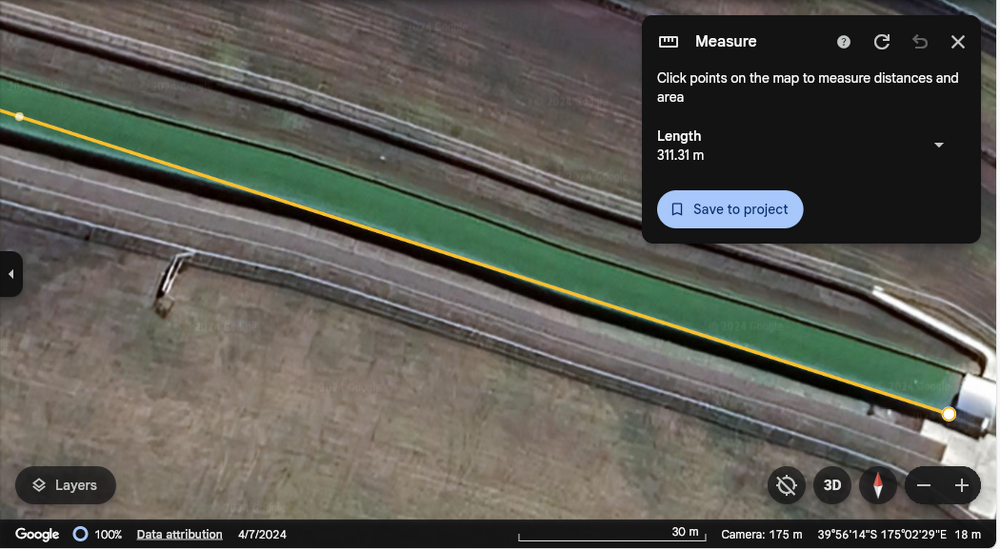Expand the Length units dropdown arrow
This screenshot has height=549, width=1000.
(939, 145)
